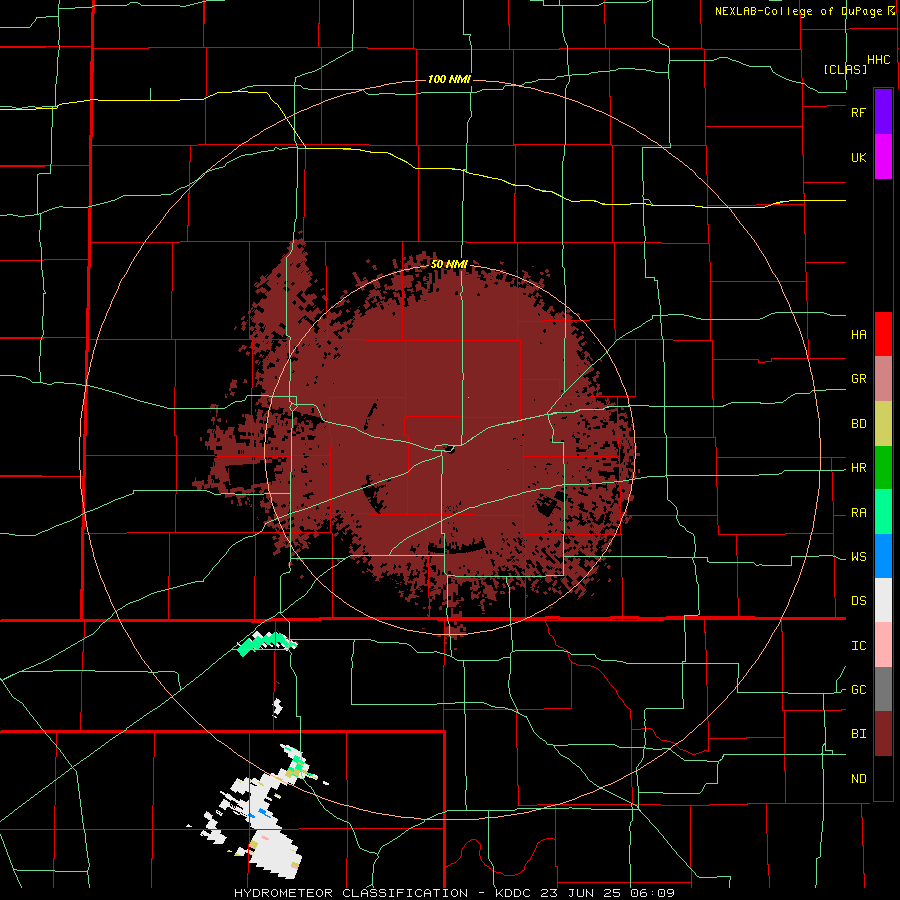The image size is (900, 900).
Task: Click the radar site marker at center
Action: coord(449,449)
